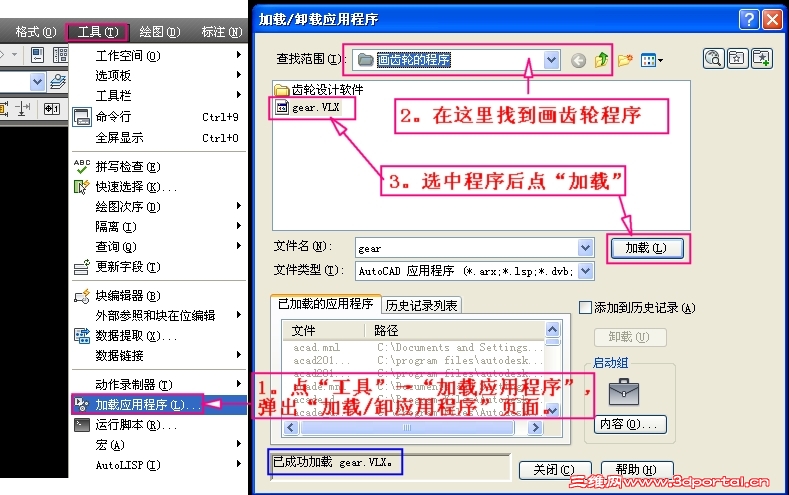Image resolution: width=789 pixels, height=495 pixels.
Task: Click the add to favorites icon
Action: [761, 58]
